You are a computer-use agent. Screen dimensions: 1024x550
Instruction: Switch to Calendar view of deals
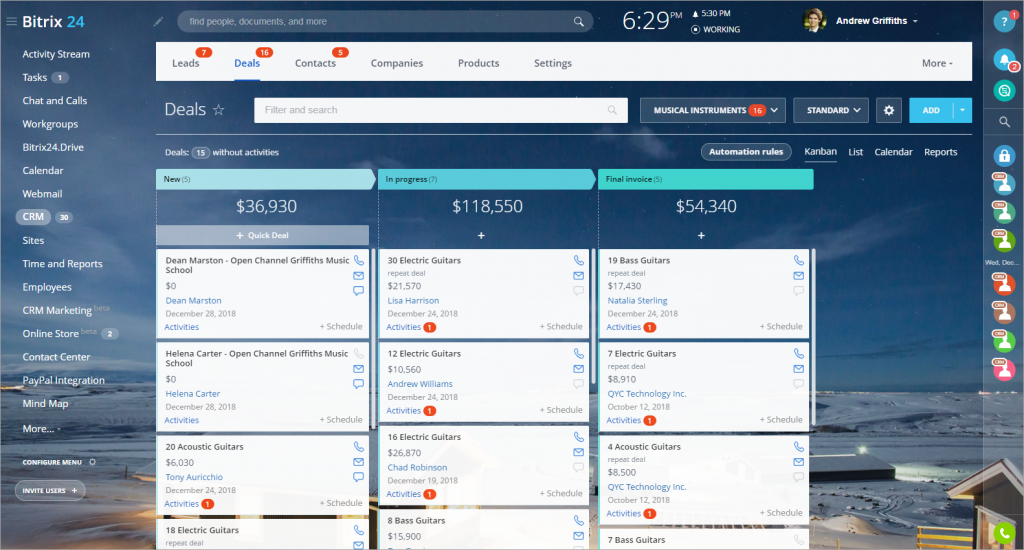pos(893,152)
